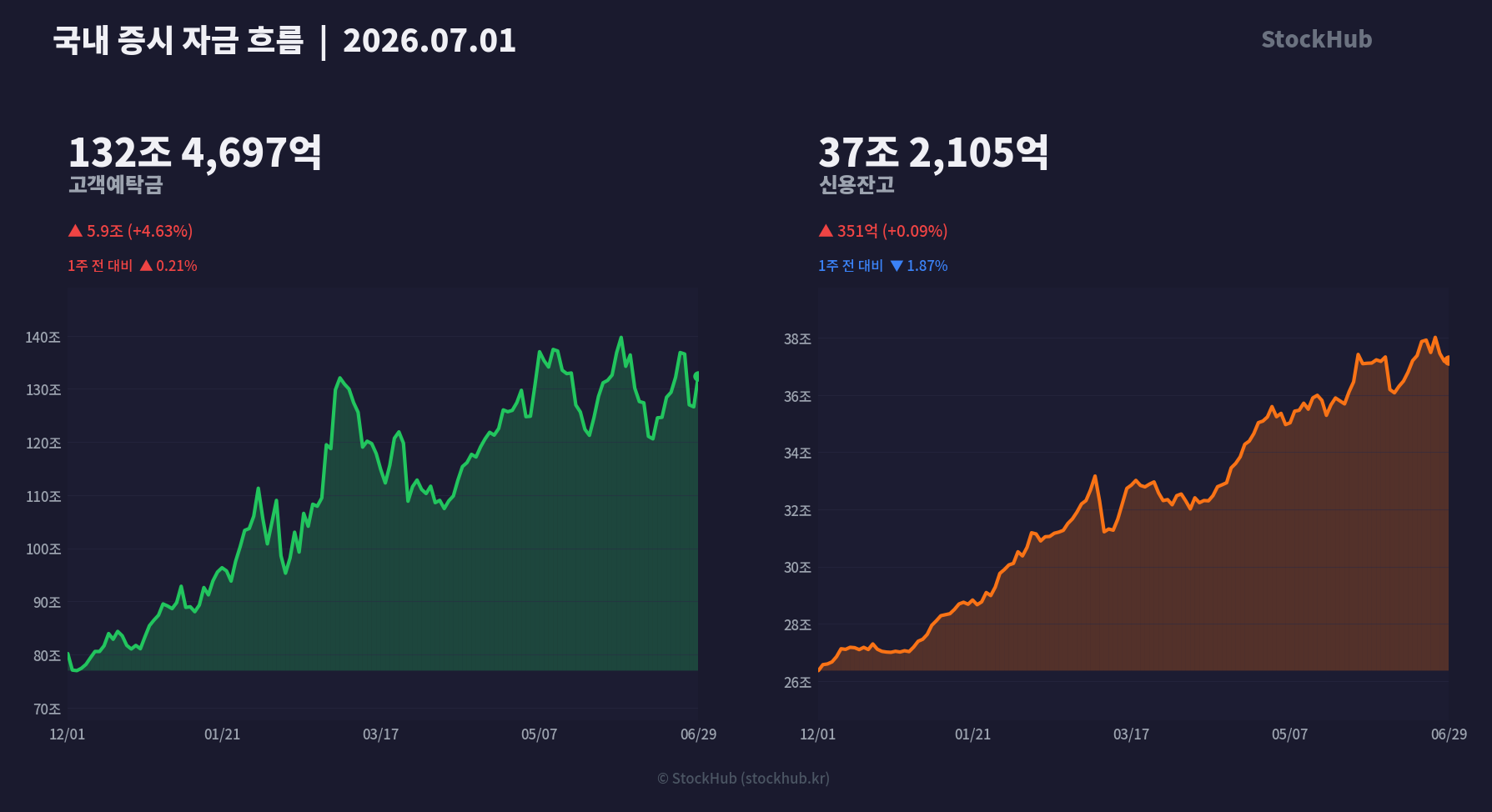Screen dimensions: 1492x812
Task: Click the 32조 axis label
Action: (x=797, y=511)
